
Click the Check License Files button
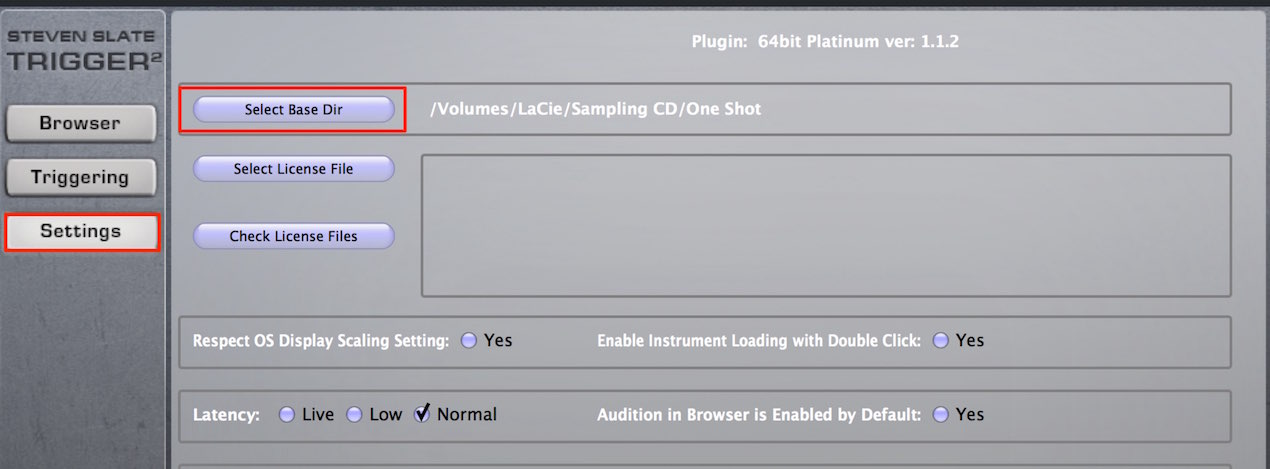point(293,236)
